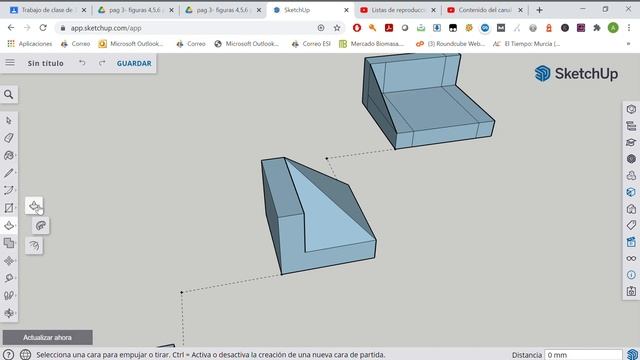The width and height of the screenshot is (640, 360).
Task: Open the Aplicaciones bookmarks shortcut
Action: click(30, 44)
